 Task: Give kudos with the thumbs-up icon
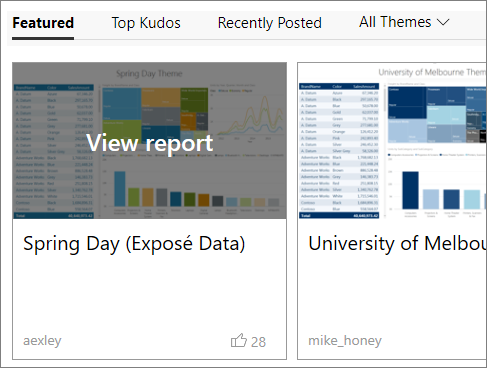point(239,340)
